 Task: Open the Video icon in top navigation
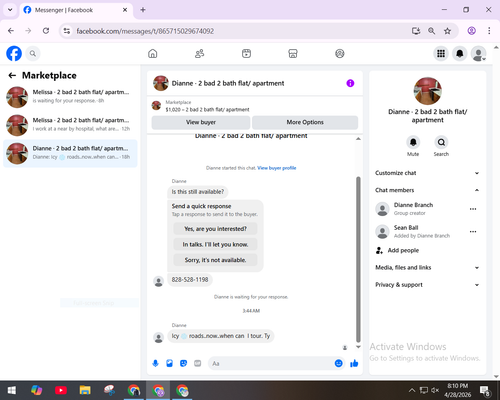[246, 53]
